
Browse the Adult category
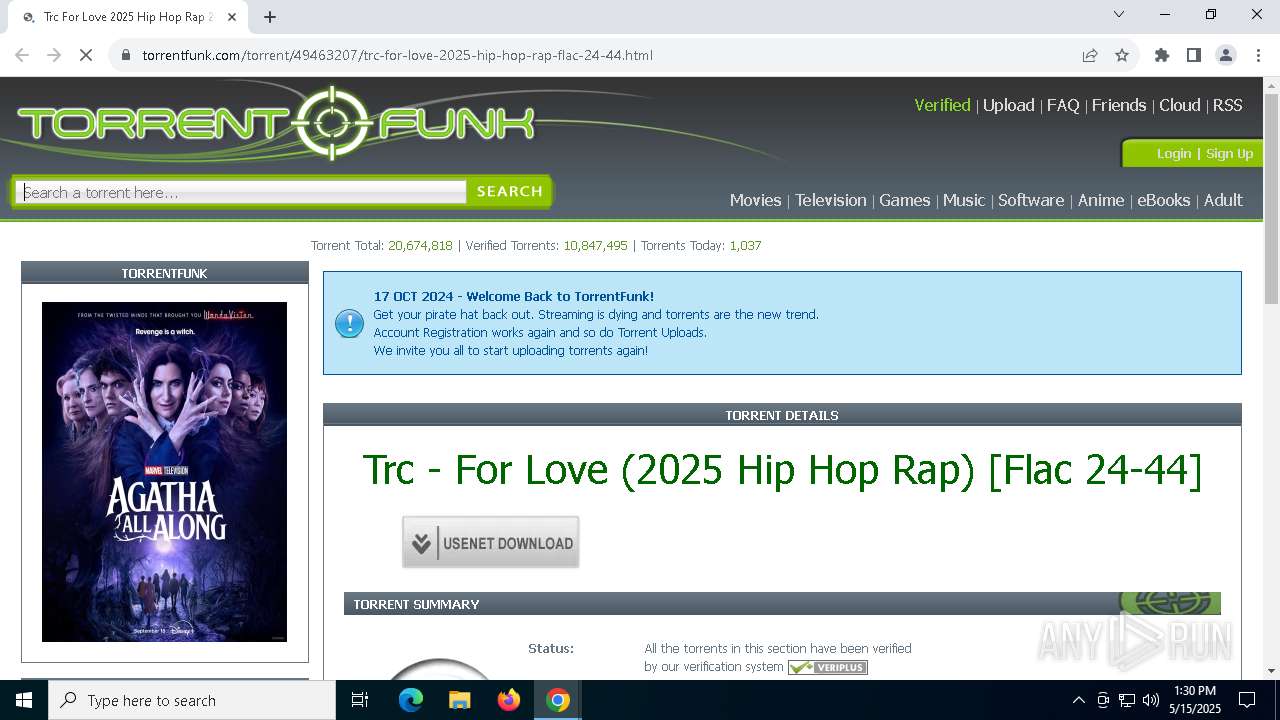click(1223, 200)
